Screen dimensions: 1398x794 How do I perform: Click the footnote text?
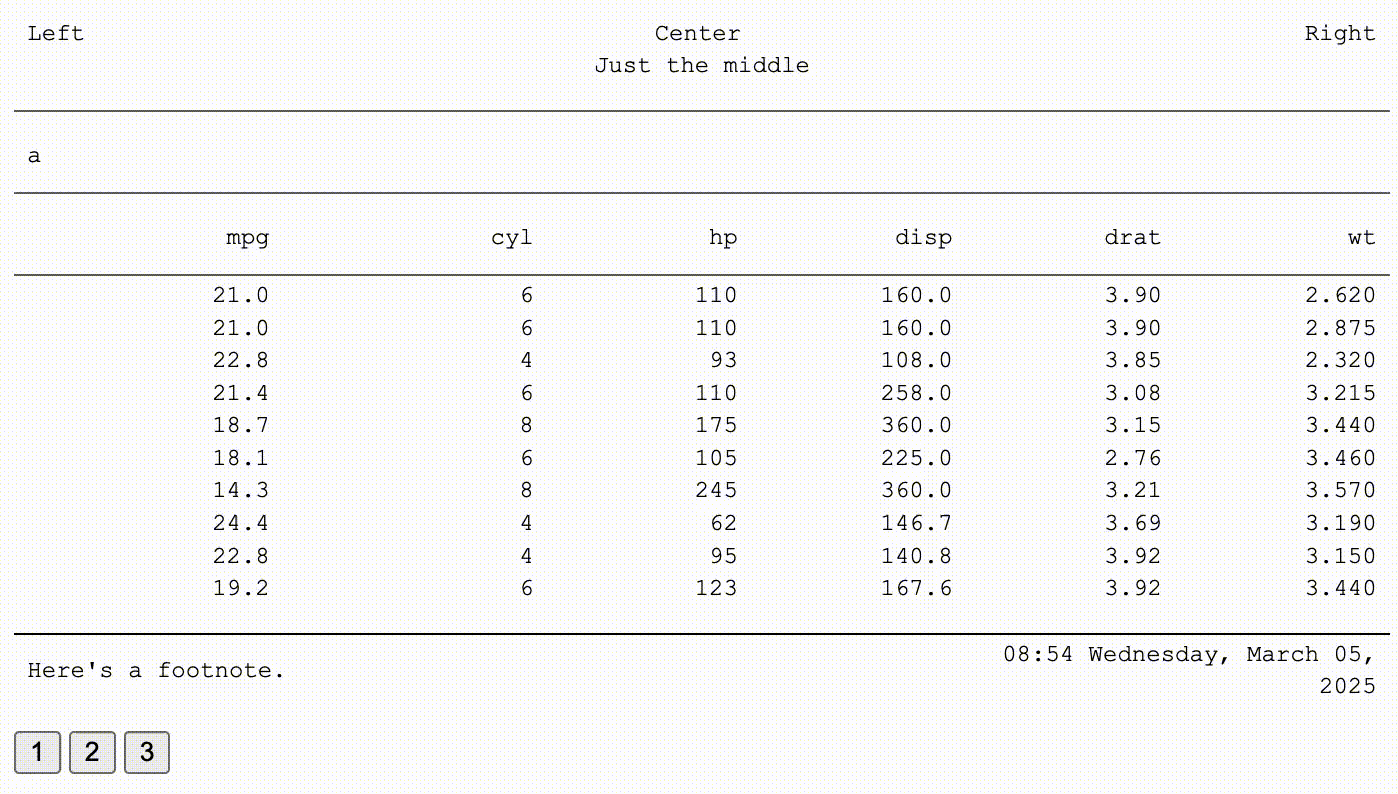pyautogui.click(x=156, y=670)
